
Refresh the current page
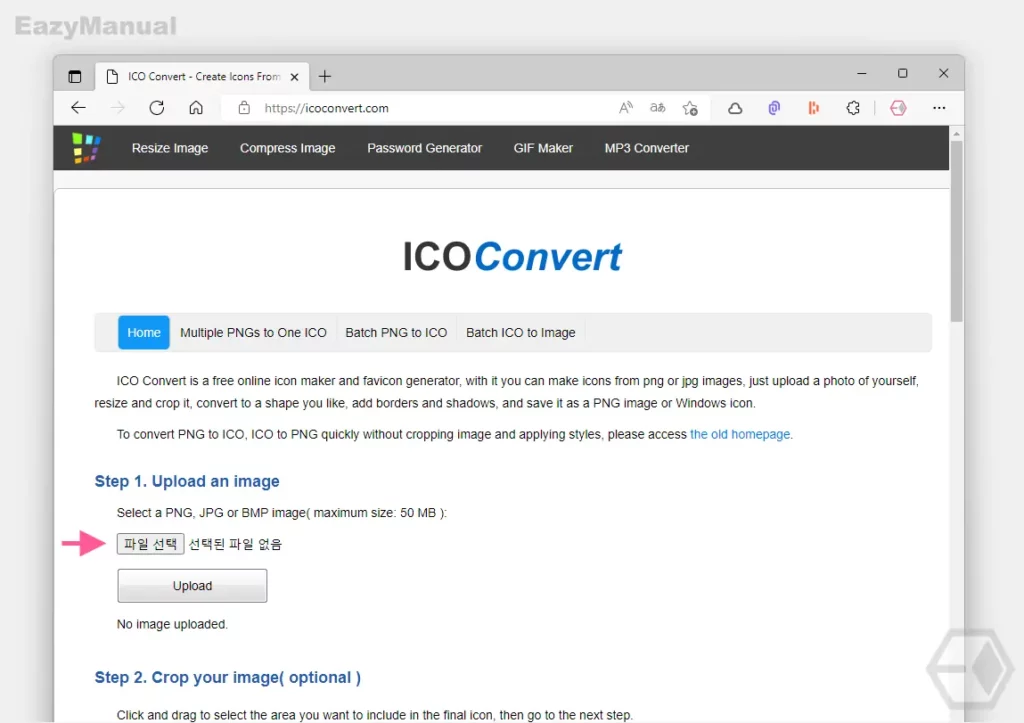(157, 107)
